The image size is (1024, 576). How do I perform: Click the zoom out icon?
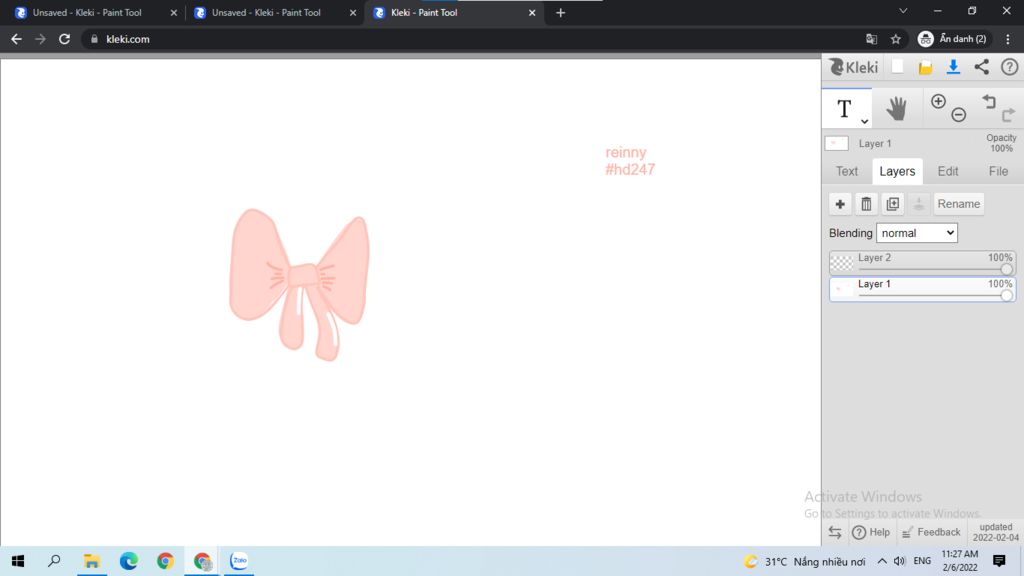[959, 115]
